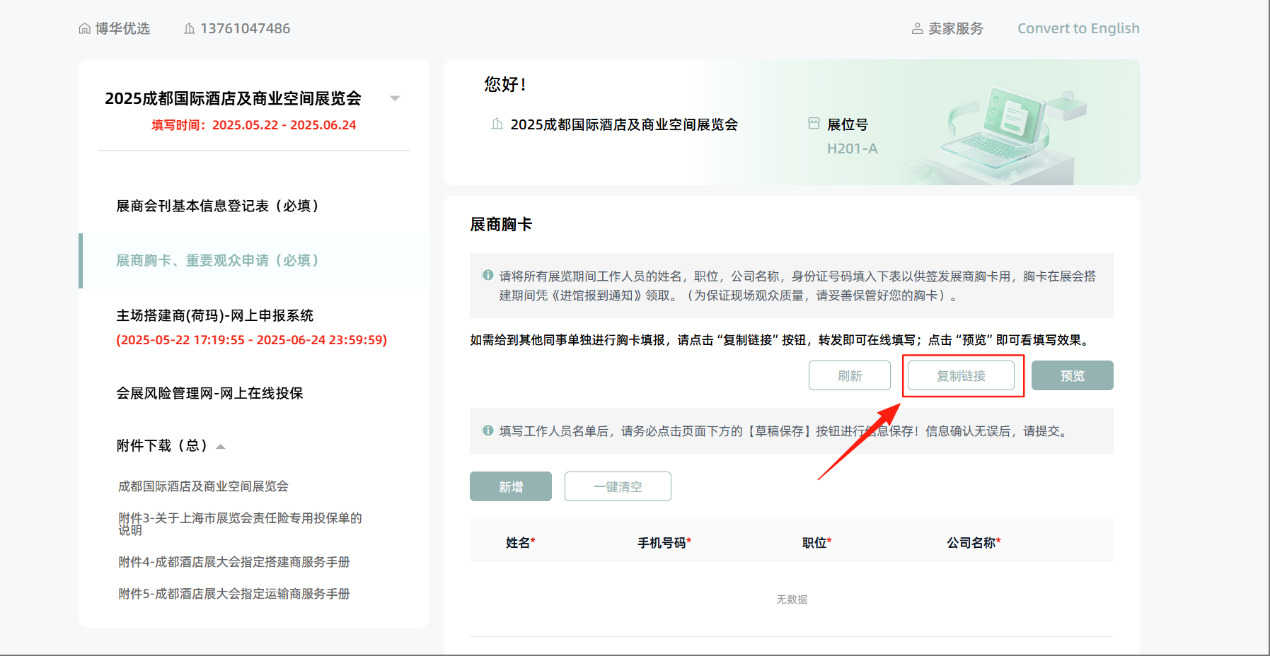Viewport: 1270px width, 656px height.
Task: Click the exhibition building icon in greeting banner
Action: [497, 125]
